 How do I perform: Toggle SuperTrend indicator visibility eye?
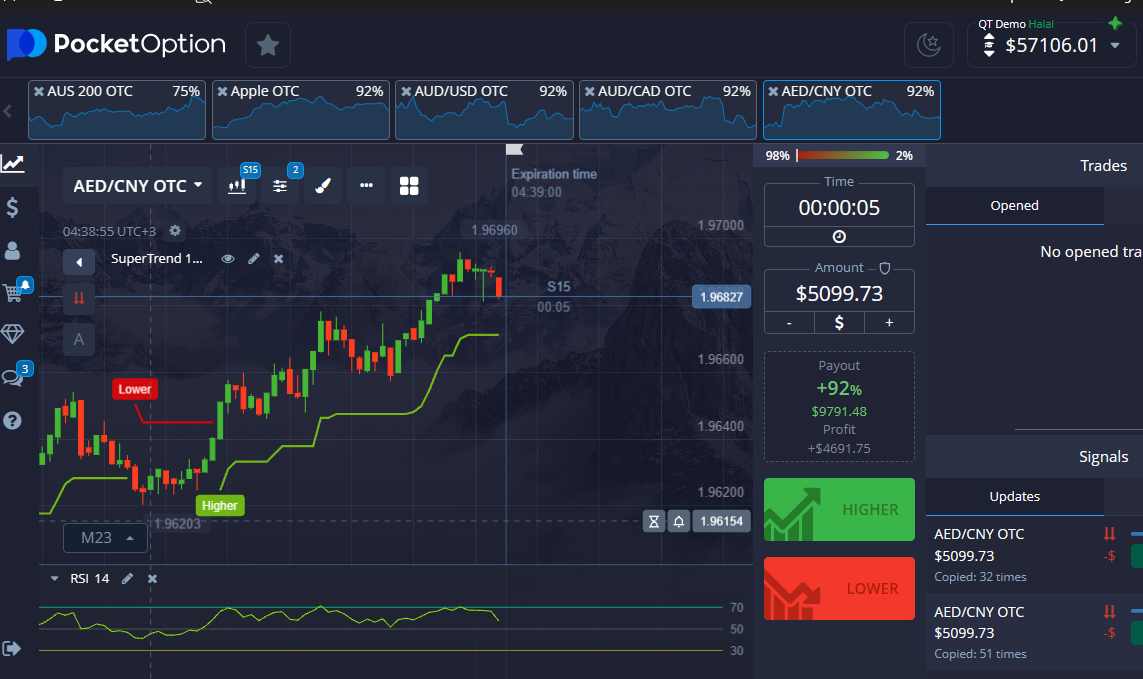(x=228, y=259)
